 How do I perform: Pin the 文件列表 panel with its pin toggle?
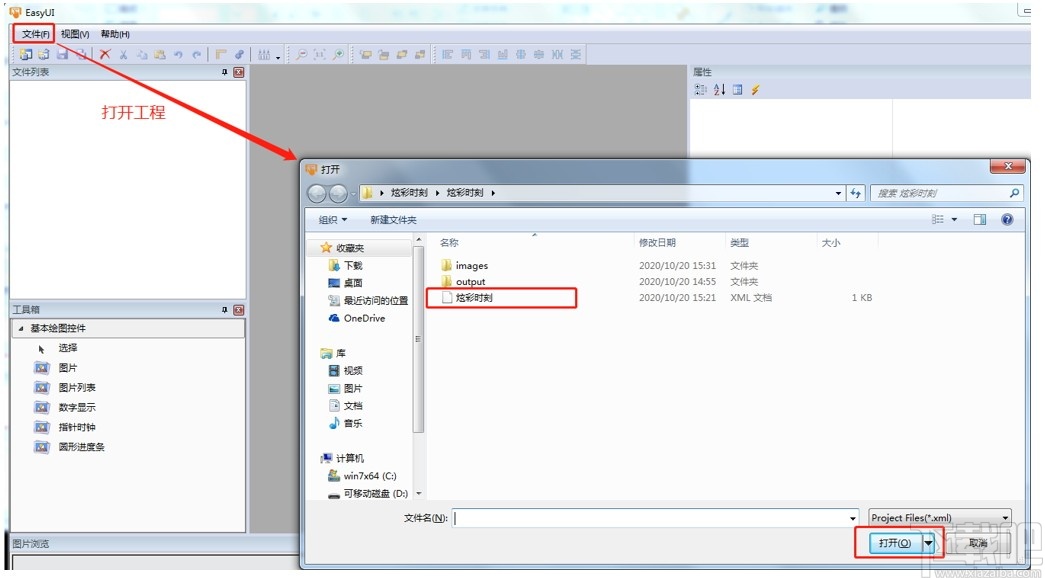225,71
